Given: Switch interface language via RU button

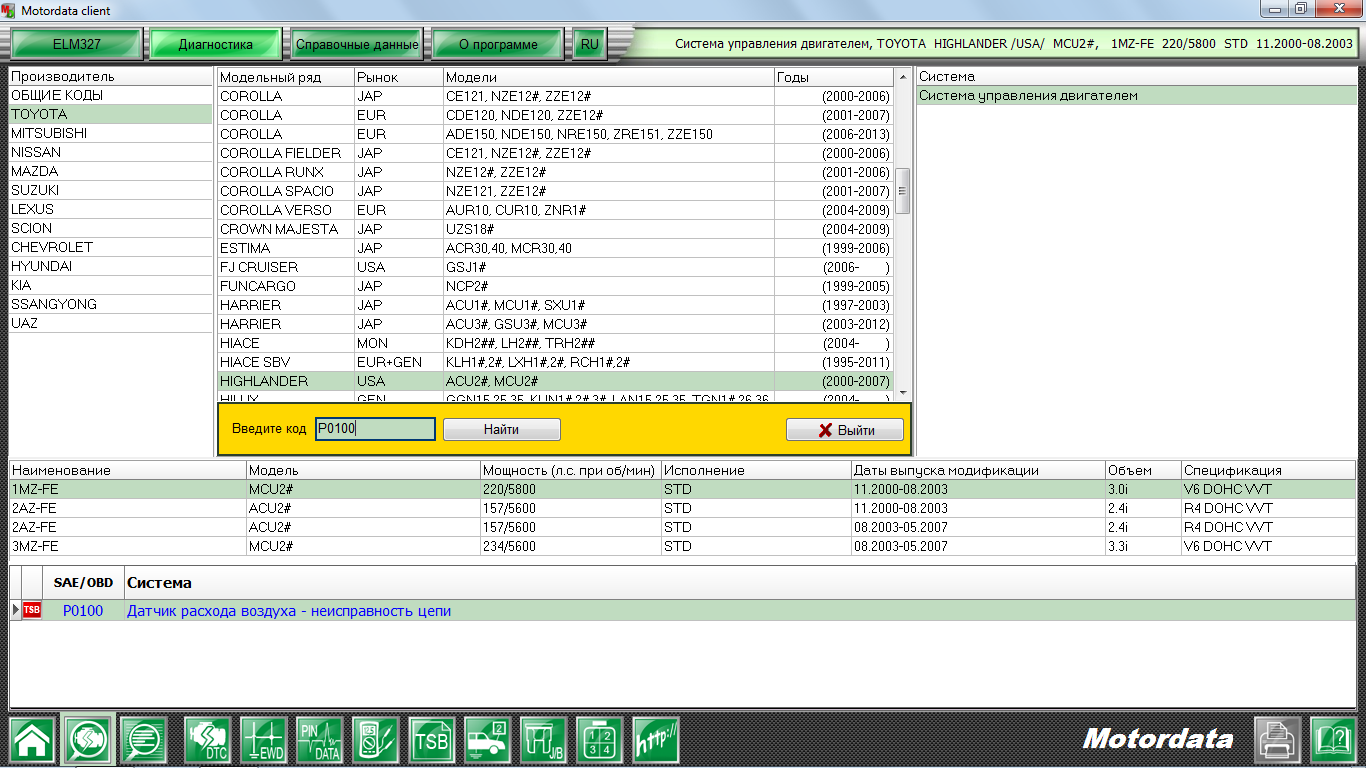Looking at the screenshot, I should [589, 43].
